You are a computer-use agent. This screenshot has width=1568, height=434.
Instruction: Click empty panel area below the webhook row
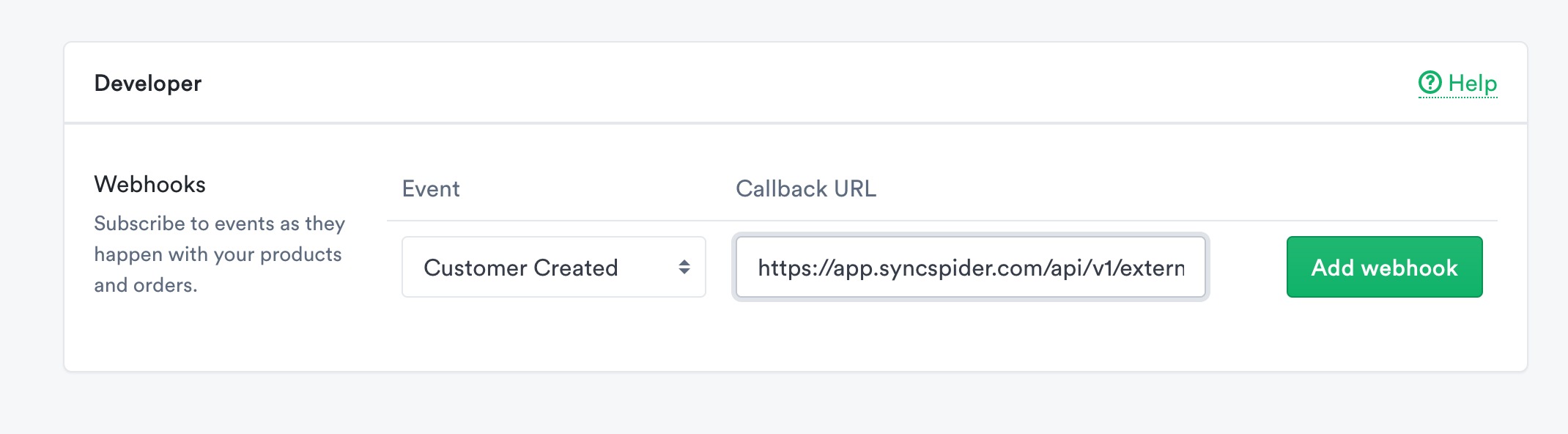click(795, 336)
